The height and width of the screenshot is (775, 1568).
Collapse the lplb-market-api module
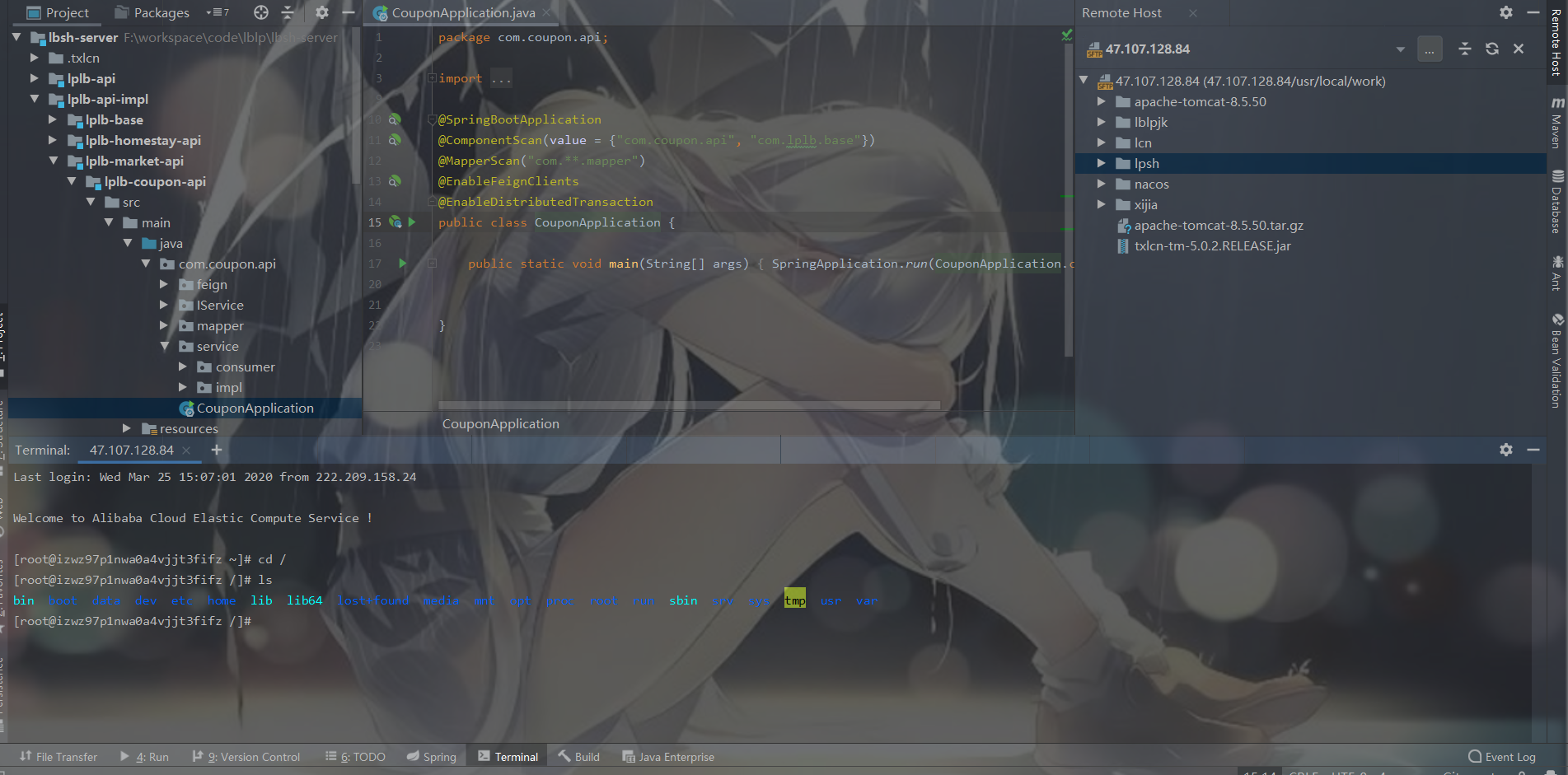tap(53, 161)
